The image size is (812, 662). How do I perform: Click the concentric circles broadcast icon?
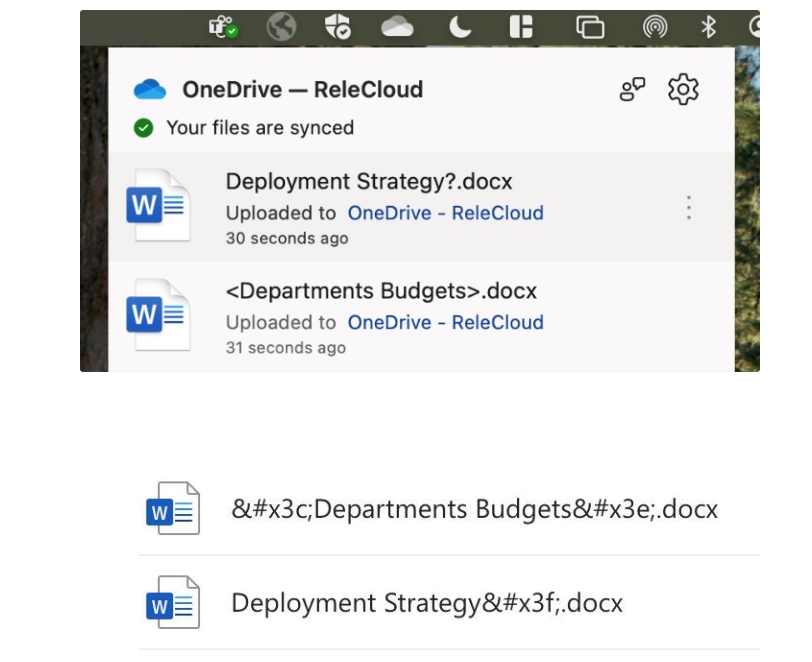(655, 29)
